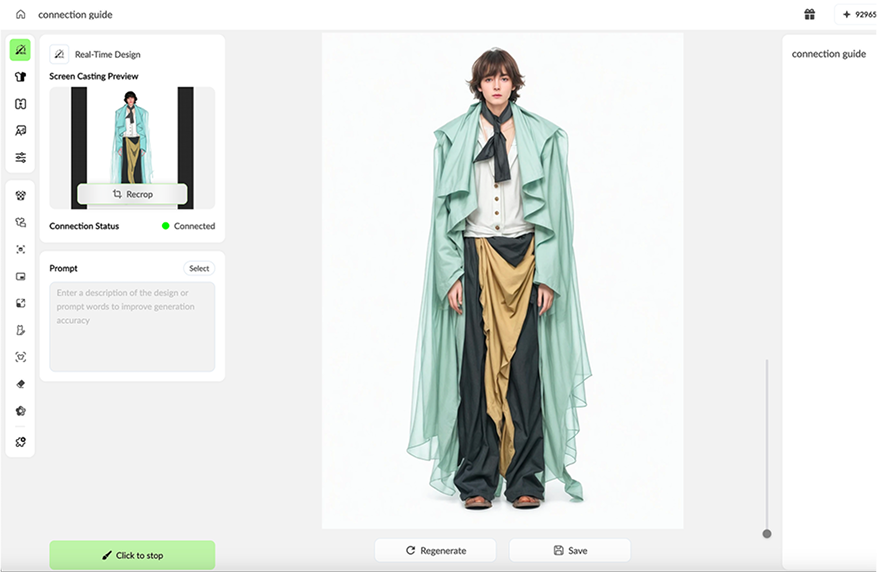Viewport: 877px width, 572px height.
Task: Click the open book pattern icon in the sidebar
Action: pyautogui.click(x=20, y=104)
